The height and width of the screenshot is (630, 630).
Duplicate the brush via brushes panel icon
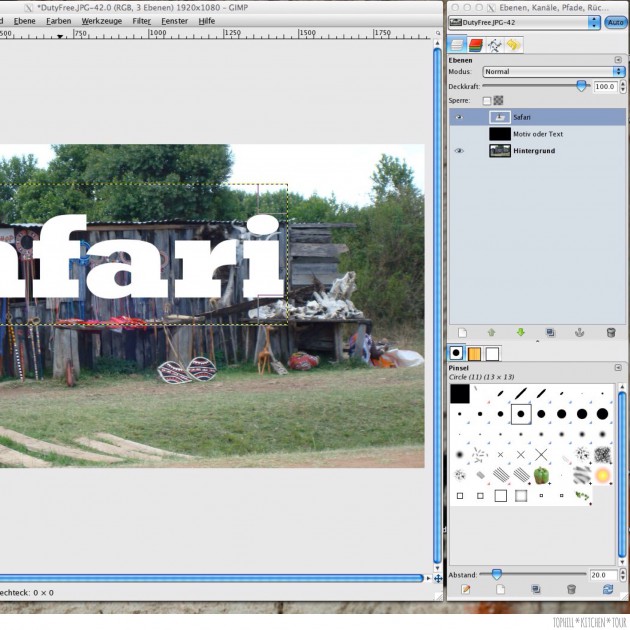tap(536, 589)
